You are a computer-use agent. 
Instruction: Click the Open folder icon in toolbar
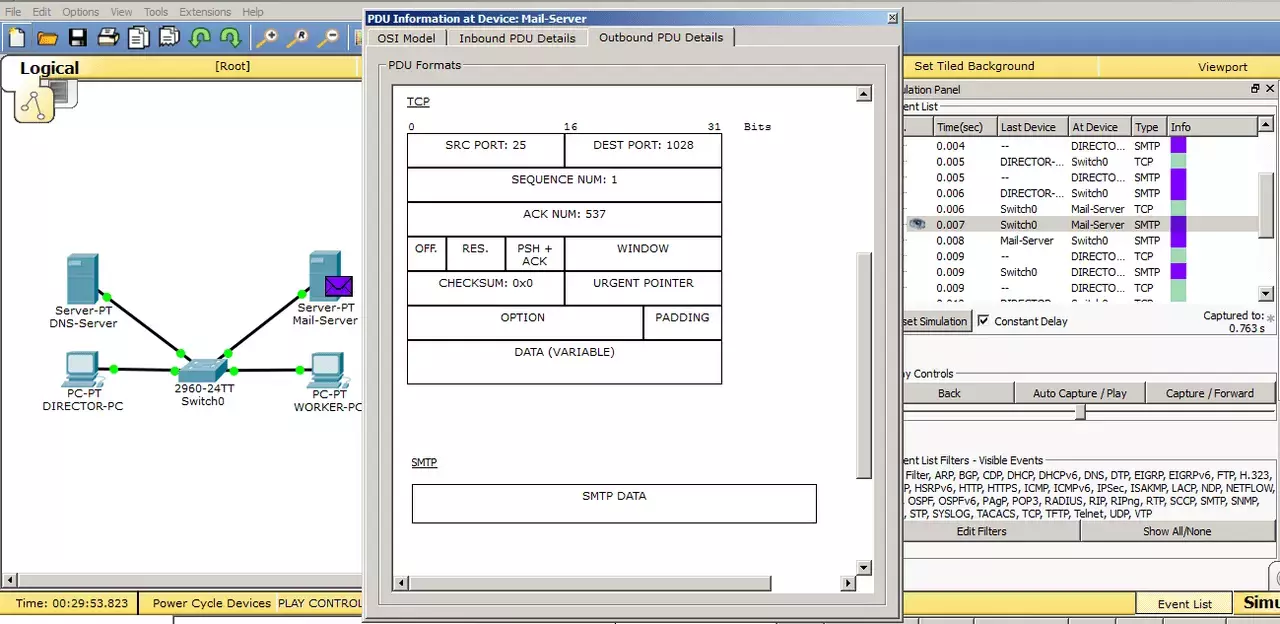pyautogui.click(x=47, y=38)
